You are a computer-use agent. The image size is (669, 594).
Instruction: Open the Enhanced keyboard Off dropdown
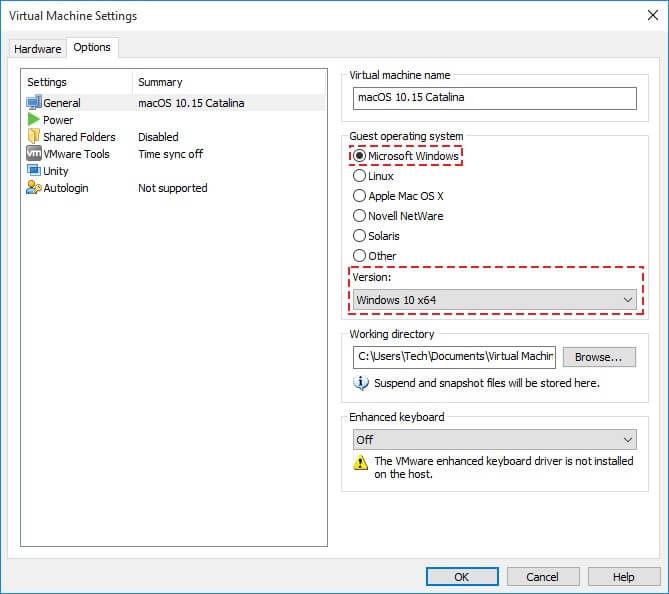(x=494, y=440)
